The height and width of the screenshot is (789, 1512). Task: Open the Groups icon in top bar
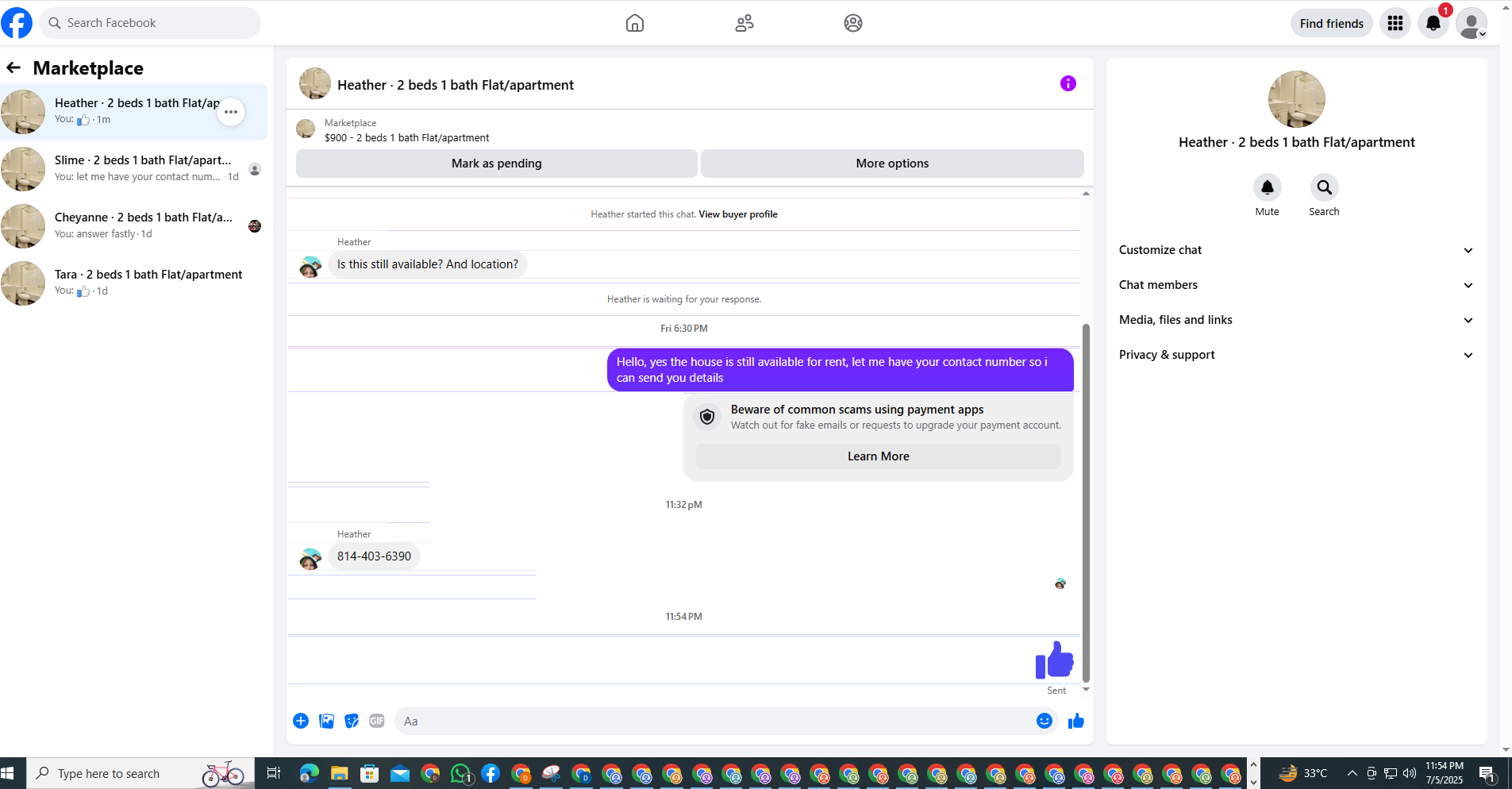click(853, 23)
